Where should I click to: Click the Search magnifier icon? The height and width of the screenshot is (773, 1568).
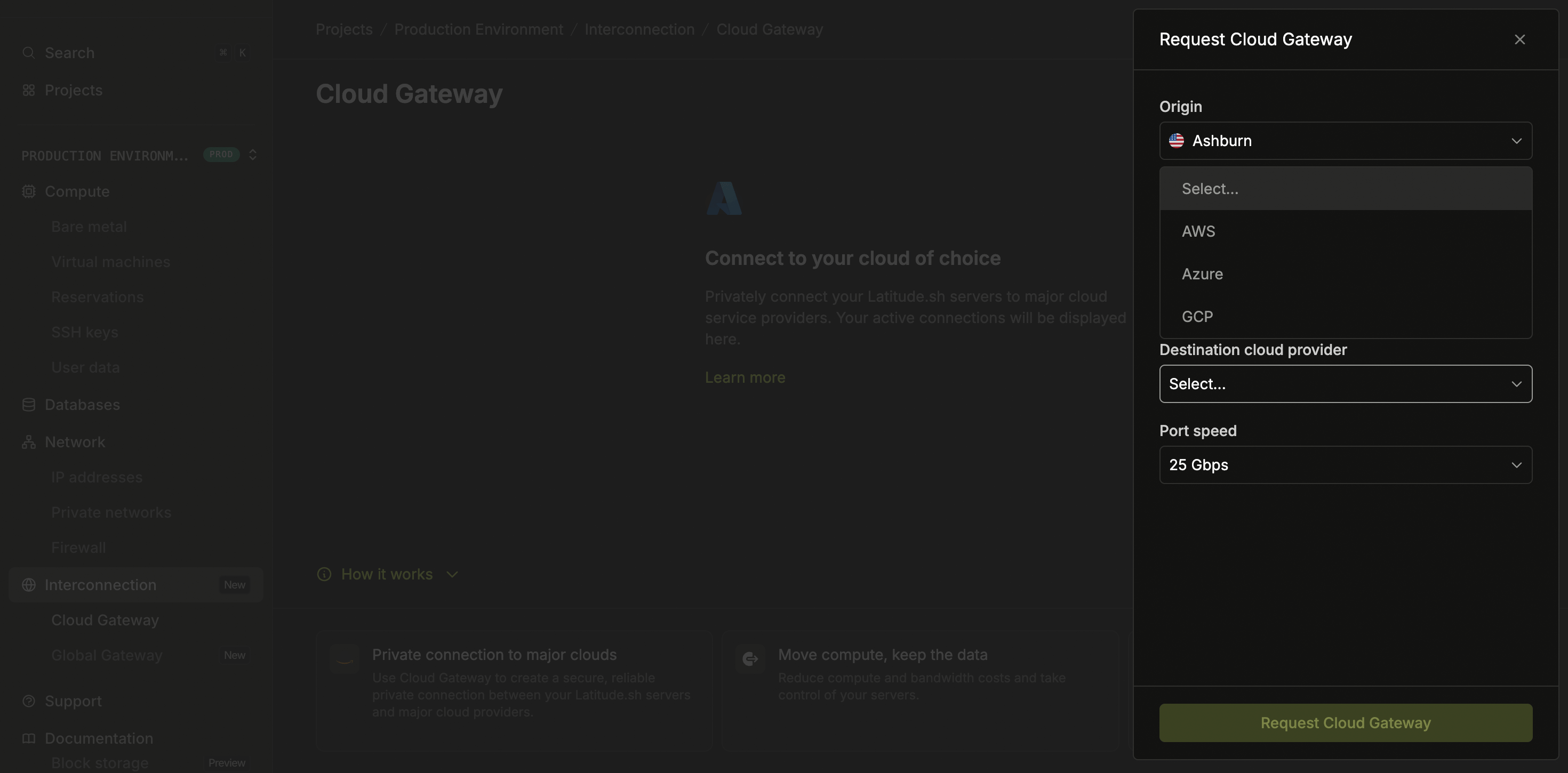click(x=29, y=53)
